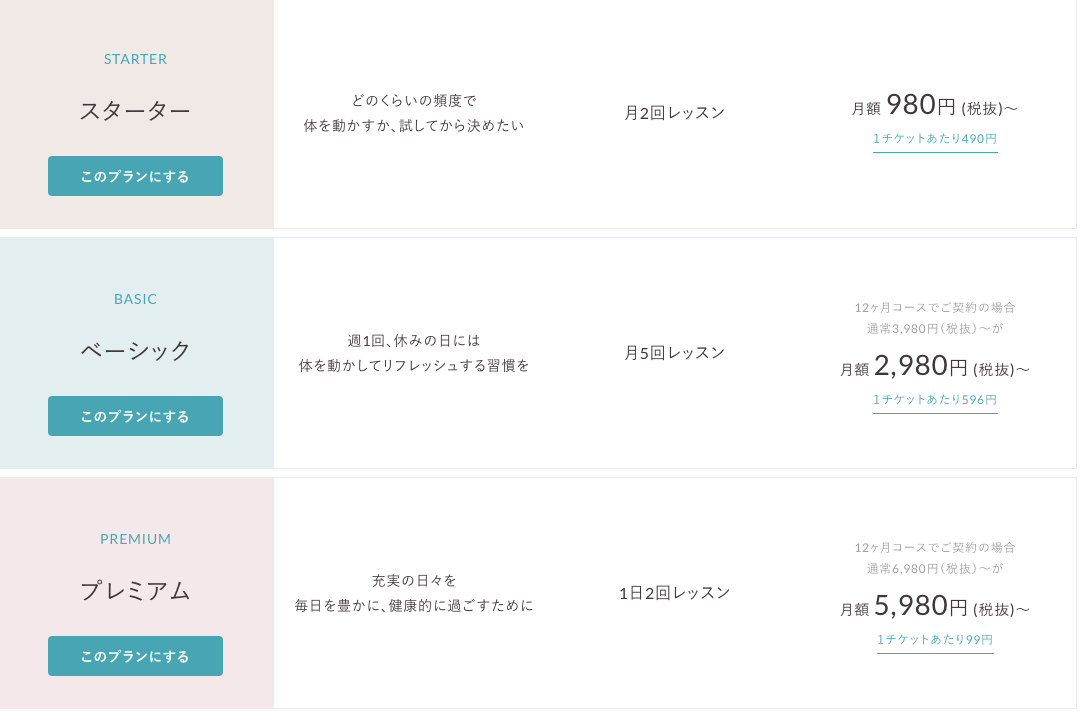The image size is (1080, 711).
Task: Click the 通常3,980円 discount note
Action: tap(935, 328)
